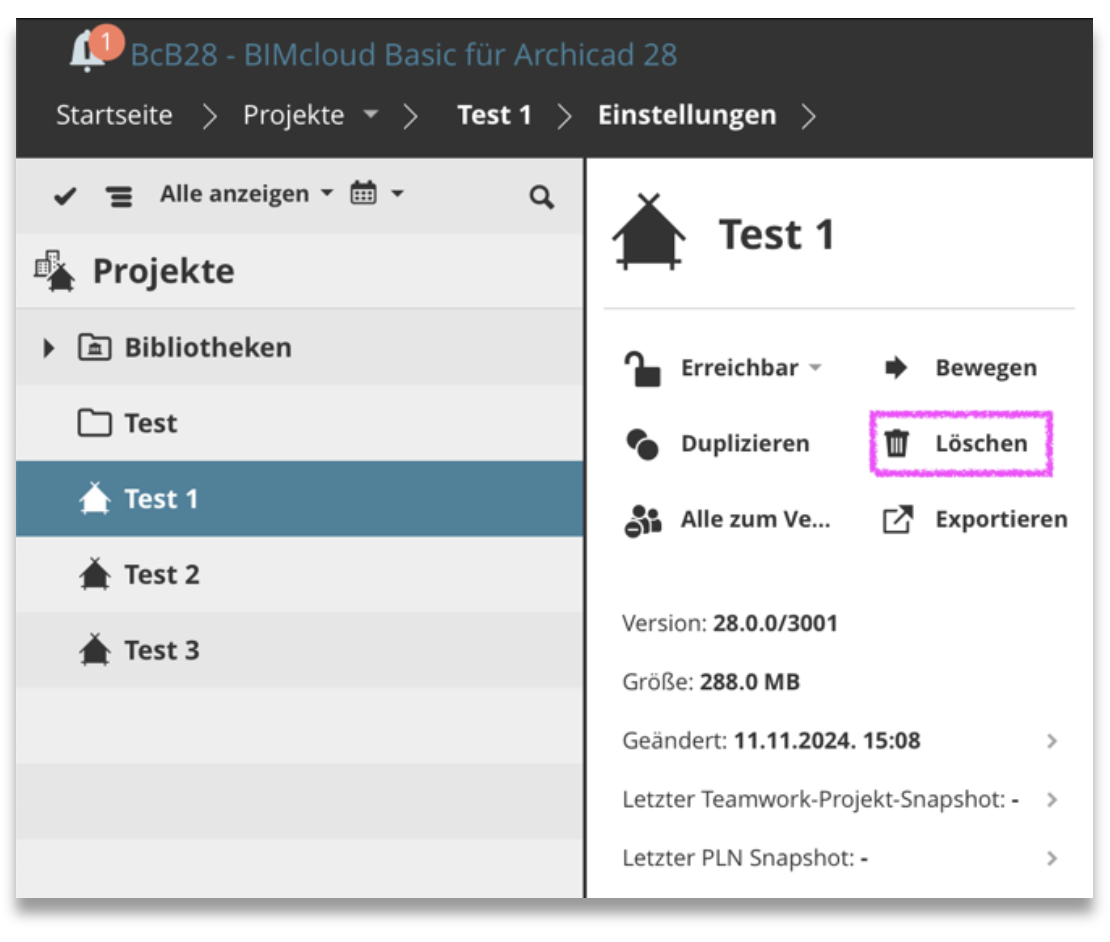
Task: Open Test folder row
Action: [299, 423]
